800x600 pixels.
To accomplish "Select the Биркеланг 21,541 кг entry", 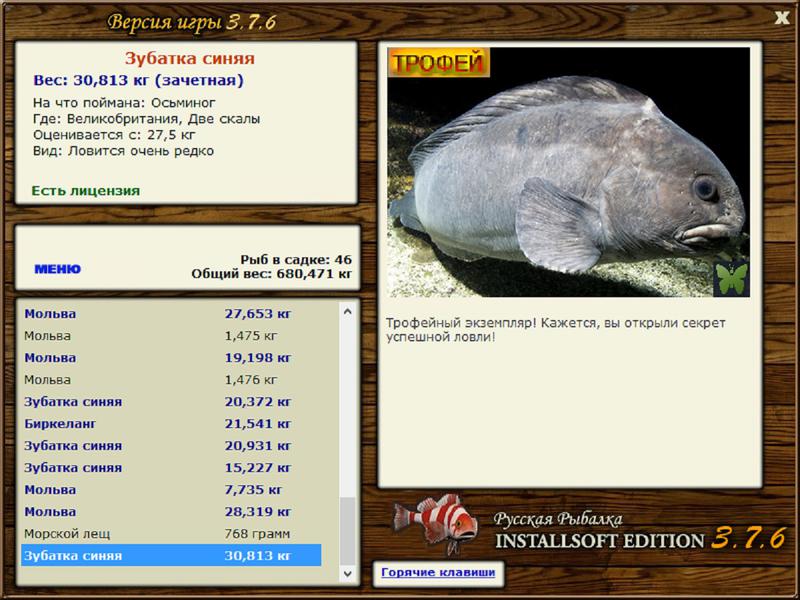I will tap(171, 423).
